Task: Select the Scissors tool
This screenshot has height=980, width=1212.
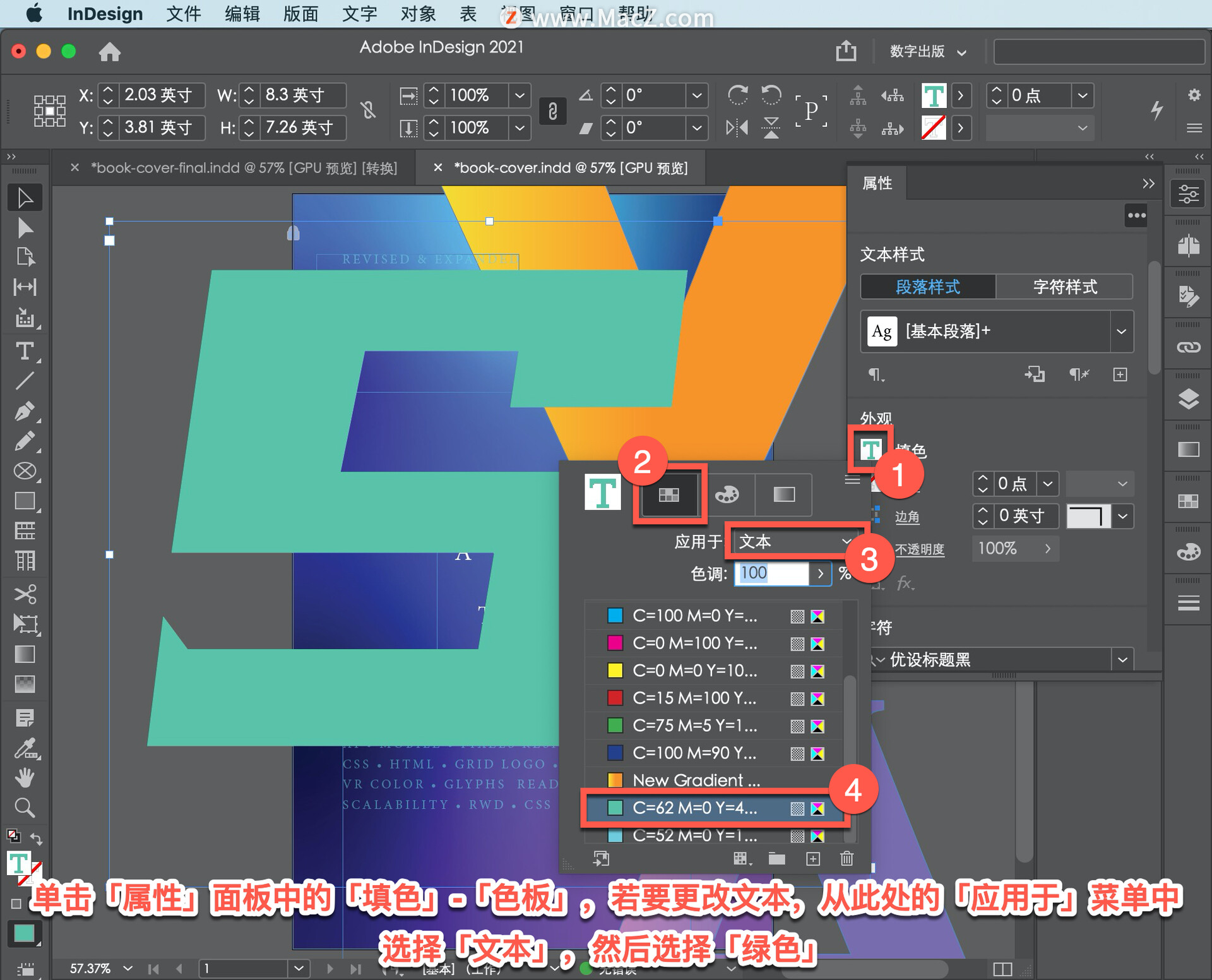Action: click(24, 594)
